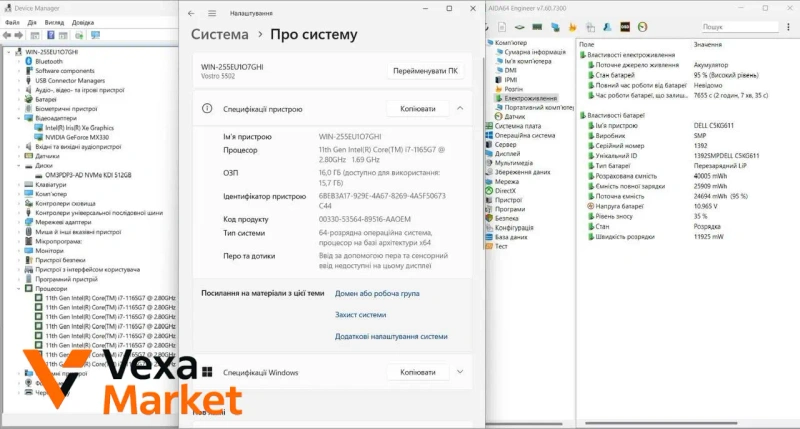The height and width of the screenshot is (429, 800).
Task: Click the memory module icon in AIDA64 toolbar
Action: 537,27
